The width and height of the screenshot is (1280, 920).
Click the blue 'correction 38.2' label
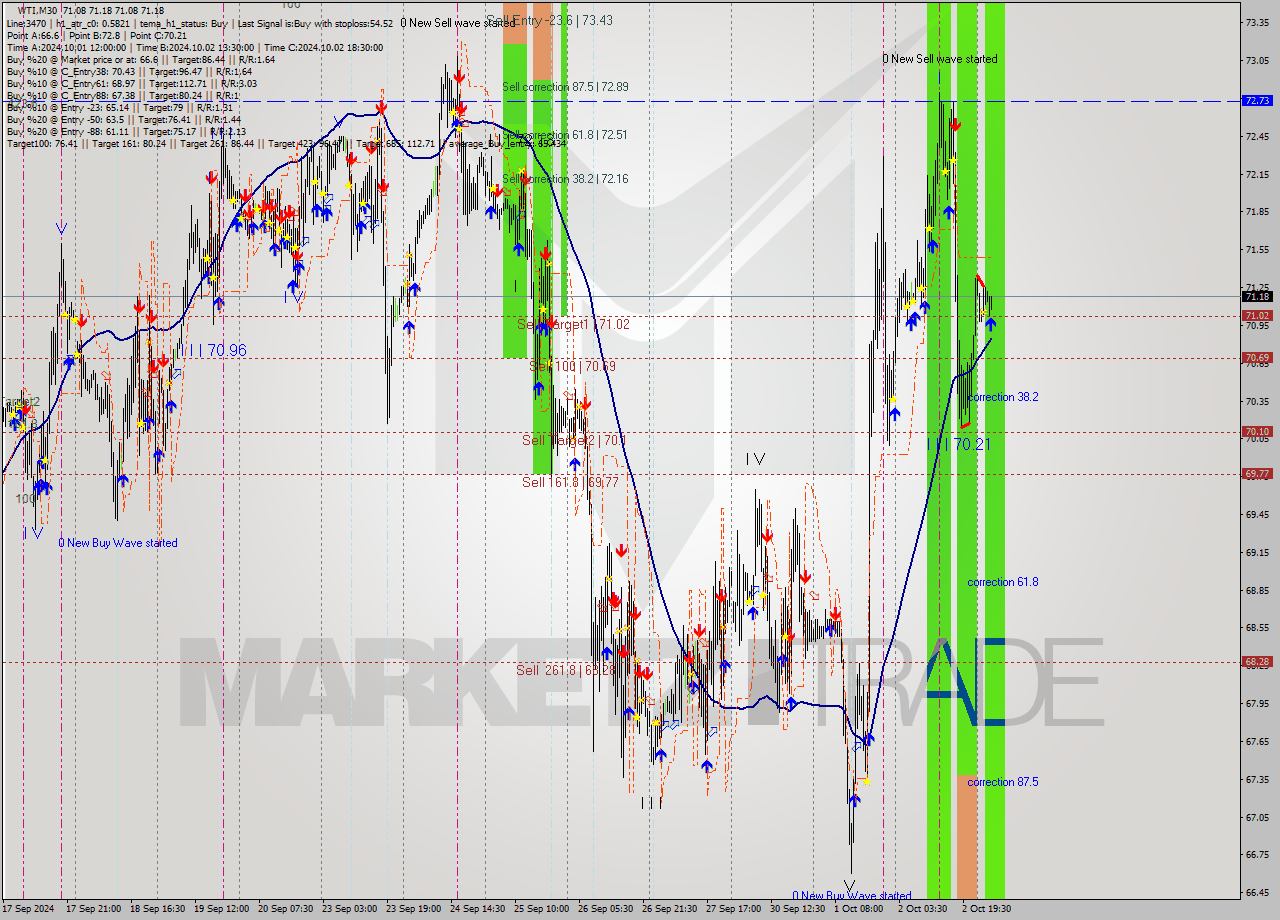pos(1003,397)
